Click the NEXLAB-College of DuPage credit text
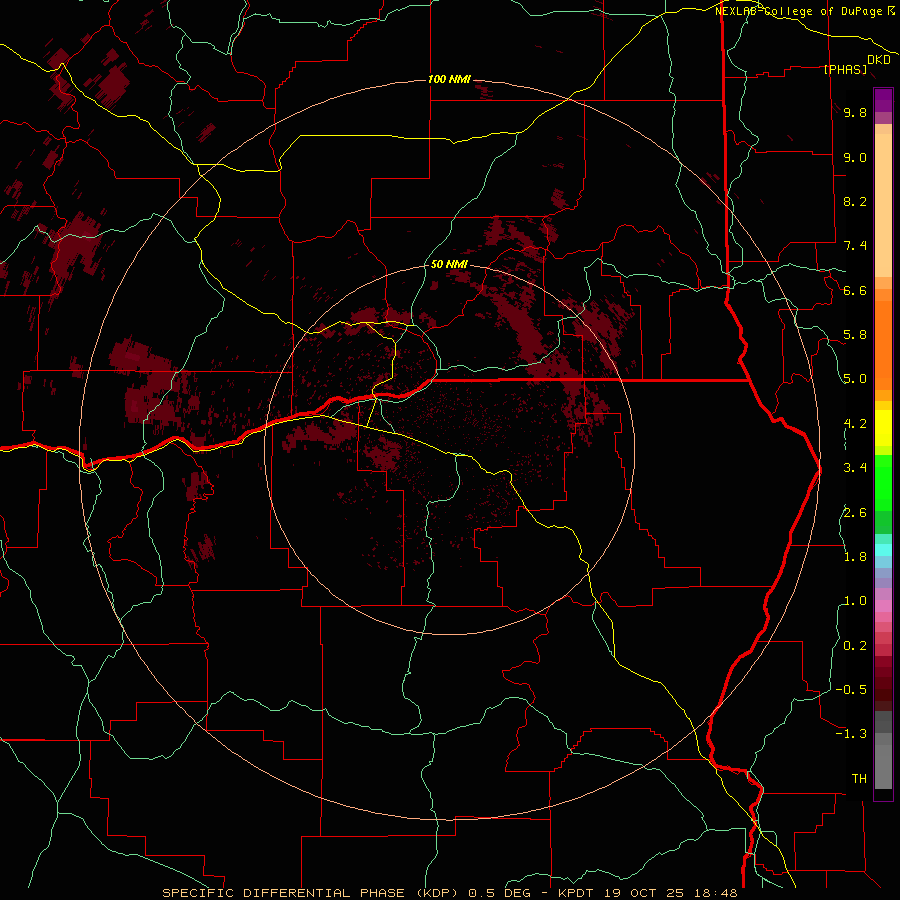900x900 pixels. coord(800,11)
